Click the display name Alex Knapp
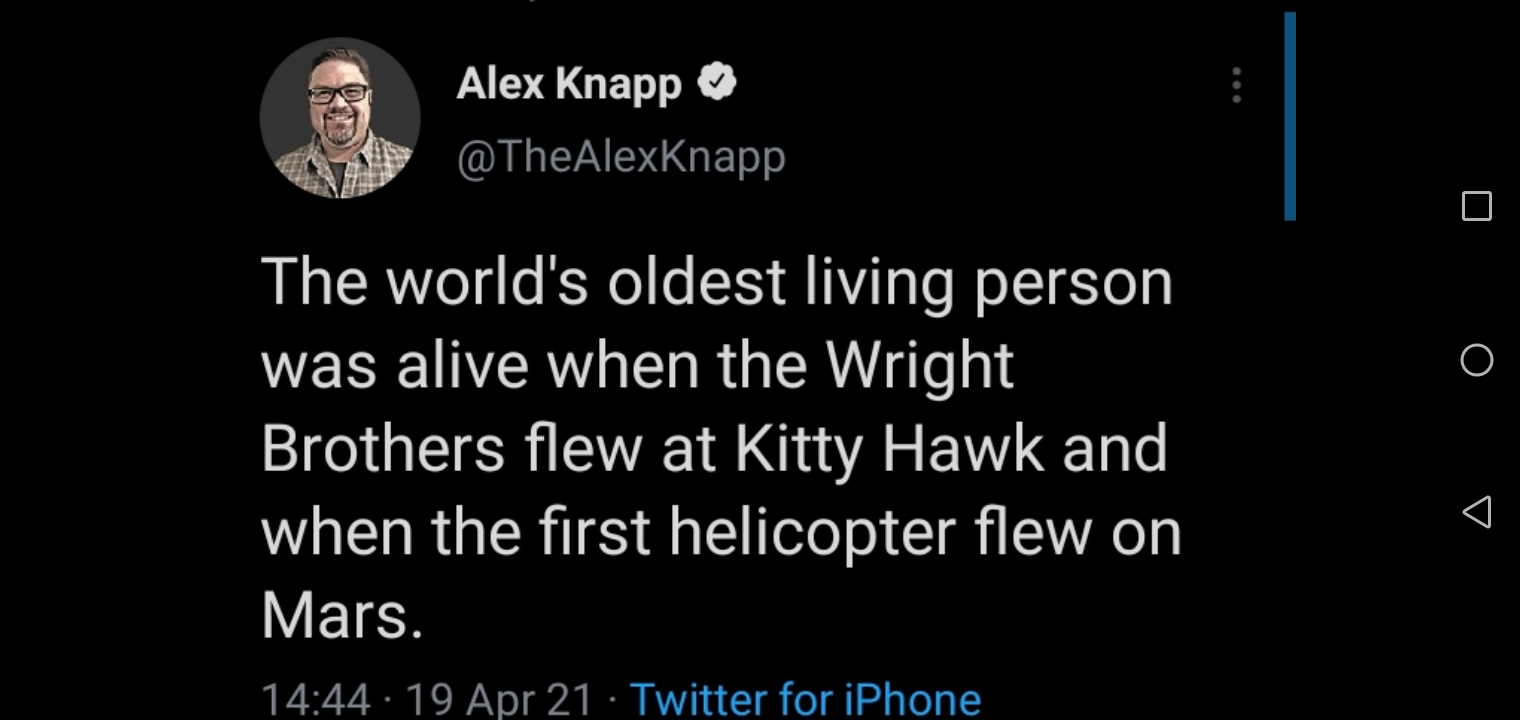Viewport: 1520px width, 720px height. click(568, 84)
